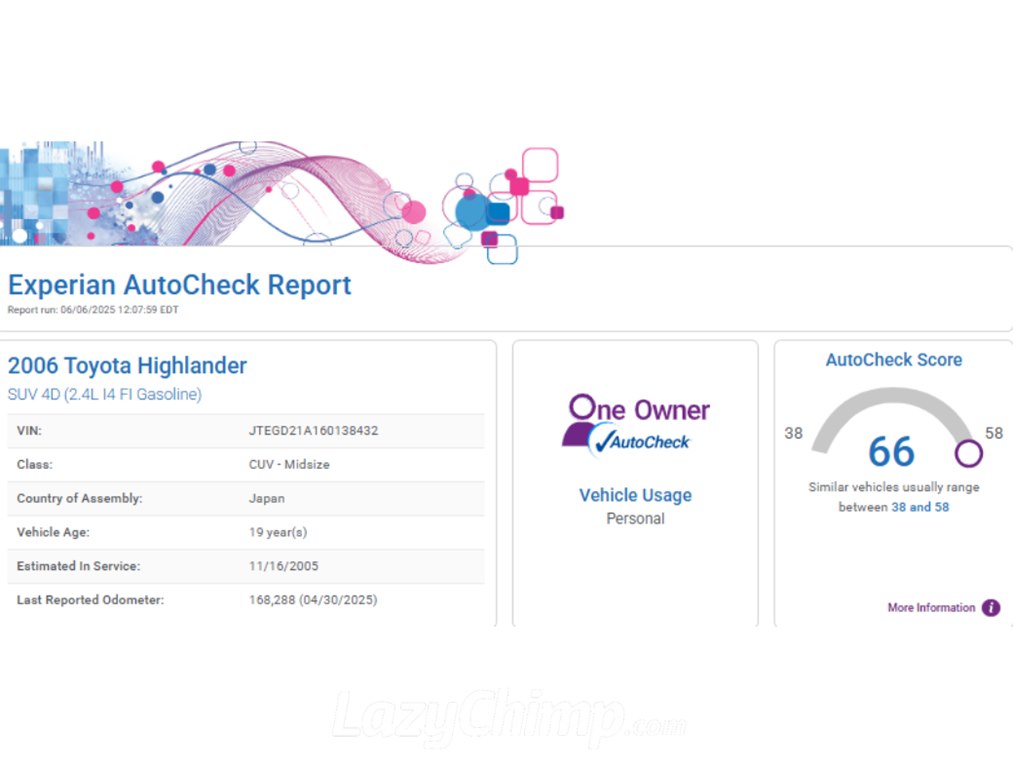
Task: Select the Personal usage value
Action: click(x=635, y=519)
